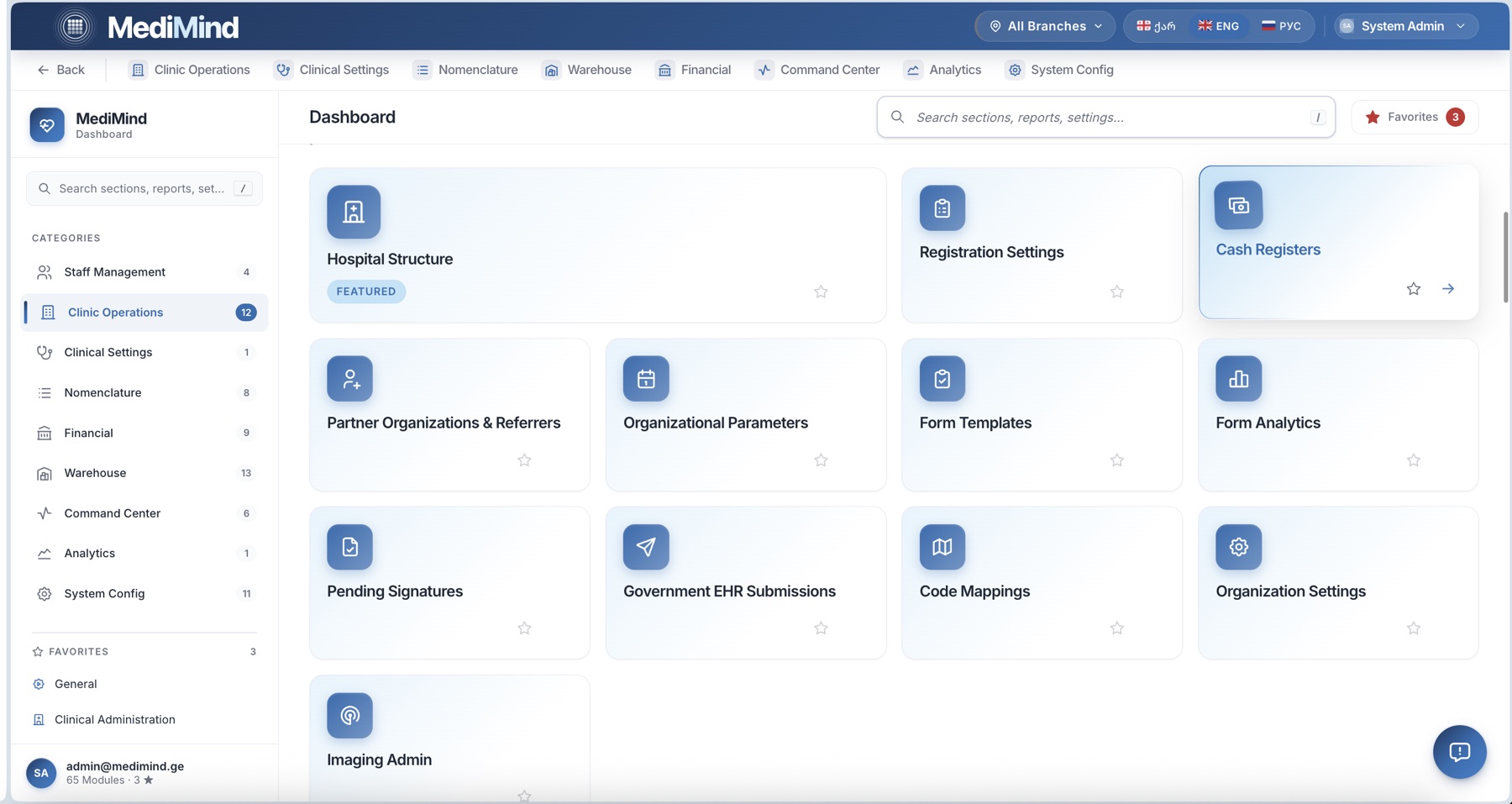Viewport: 1512px width, 804px height.
Task: Open Financial in top navigation
Action: point(694,70)
